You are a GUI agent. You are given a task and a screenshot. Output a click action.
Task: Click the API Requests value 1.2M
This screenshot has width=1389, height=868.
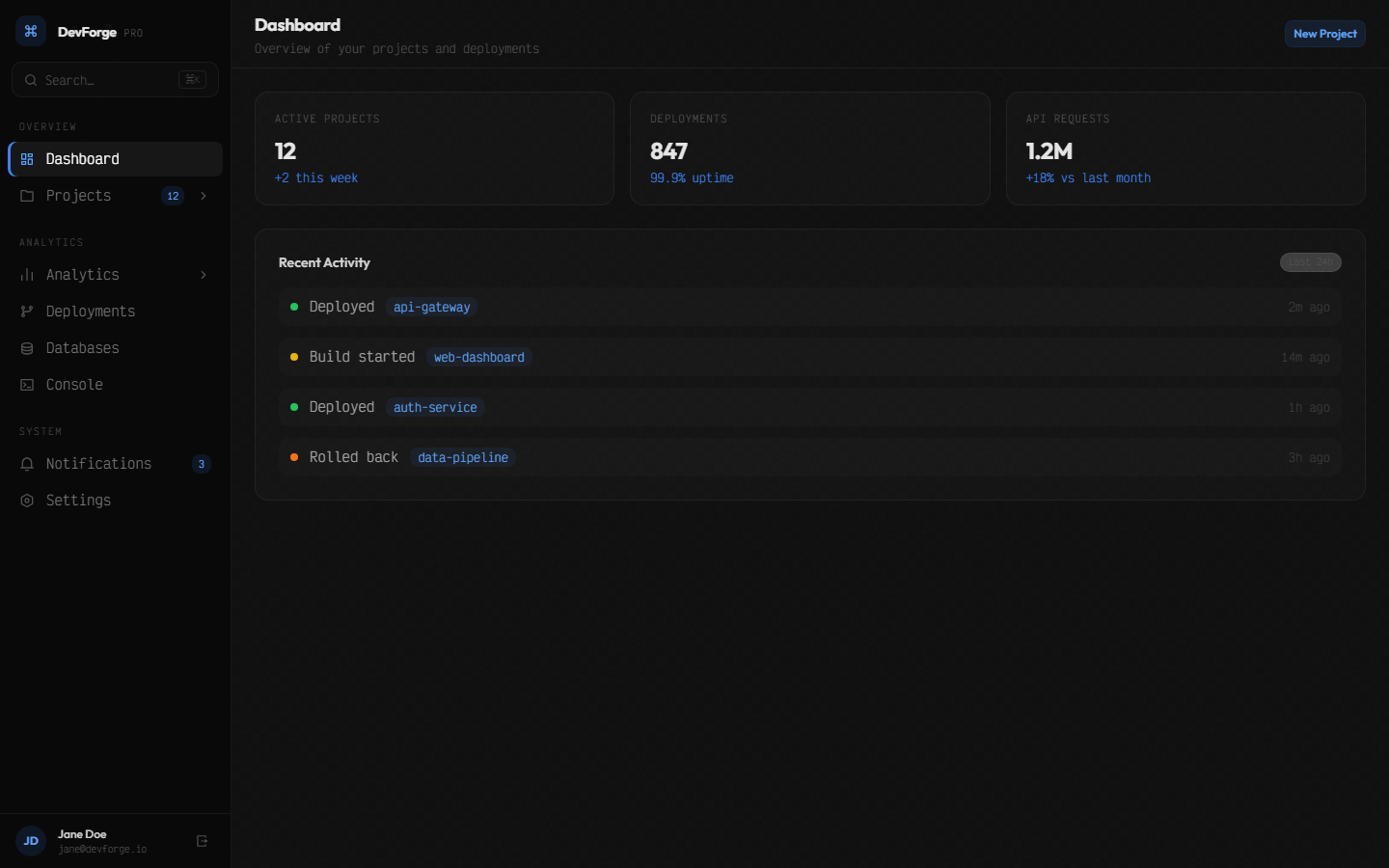click(1049, 151)
